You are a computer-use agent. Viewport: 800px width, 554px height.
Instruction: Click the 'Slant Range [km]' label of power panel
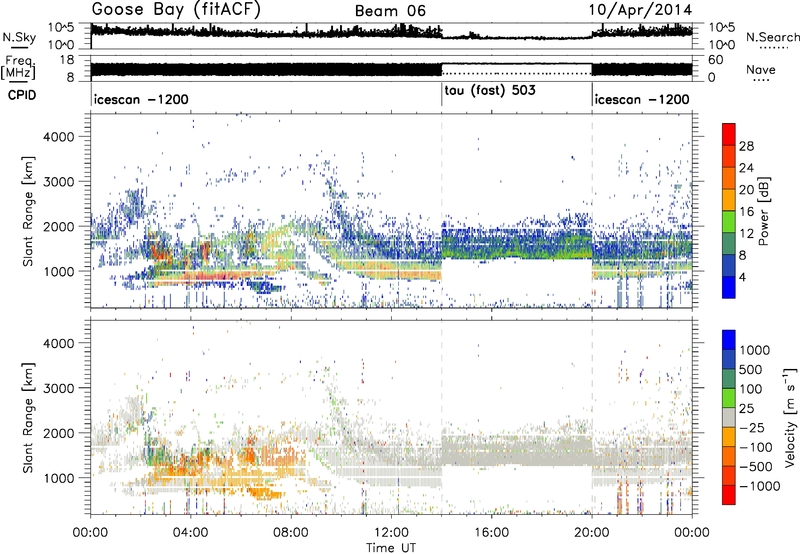coord(28,211)
